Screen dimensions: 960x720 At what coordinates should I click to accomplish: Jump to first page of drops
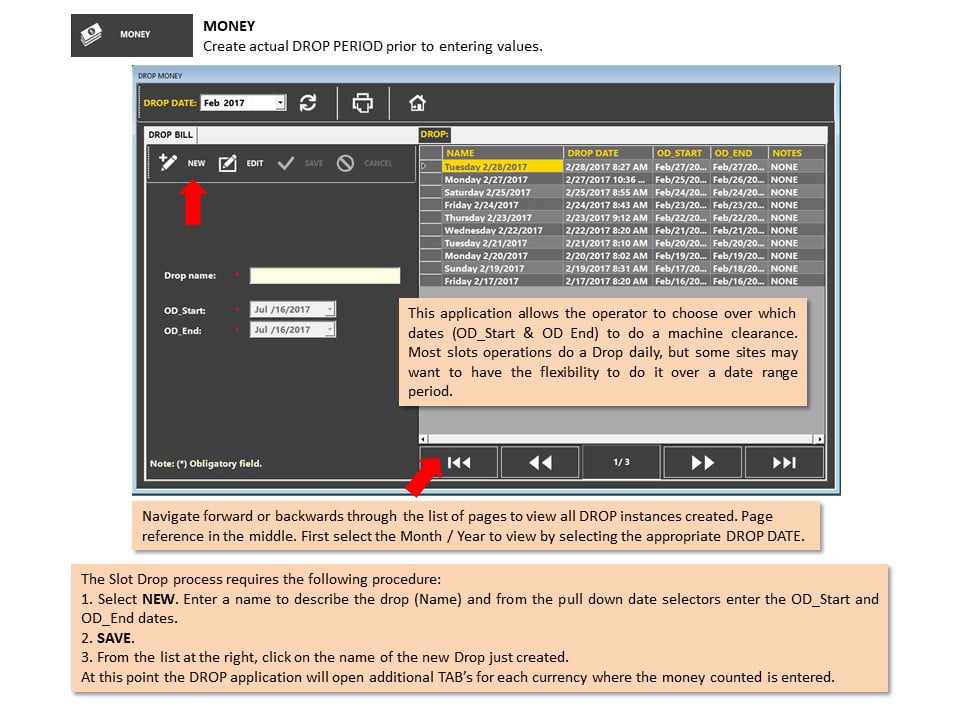(459, 462)
